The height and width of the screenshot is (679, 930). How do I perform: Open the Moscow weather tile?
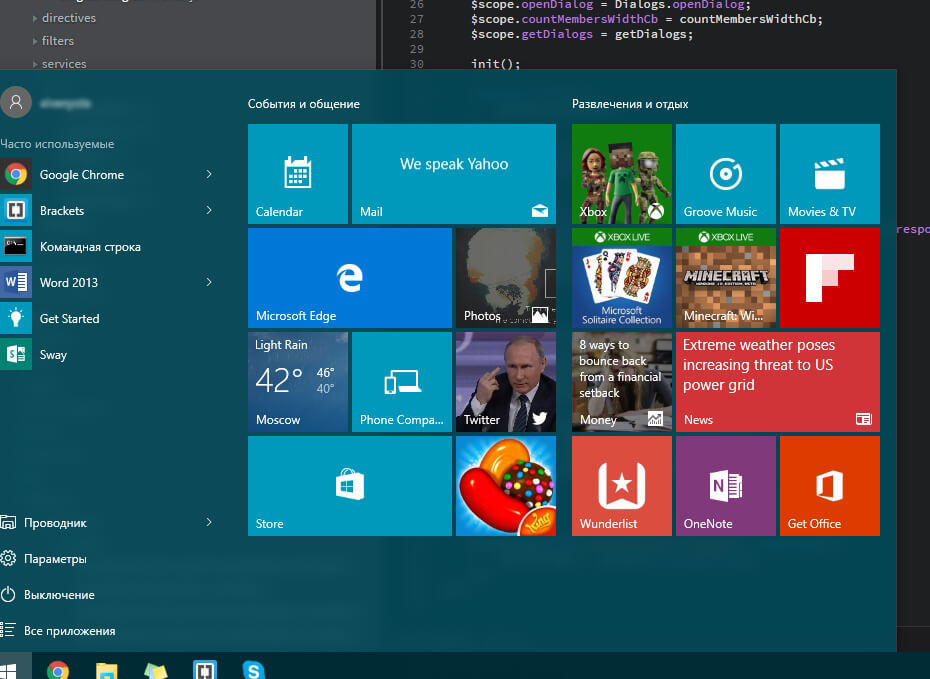[x=297, y=381]
